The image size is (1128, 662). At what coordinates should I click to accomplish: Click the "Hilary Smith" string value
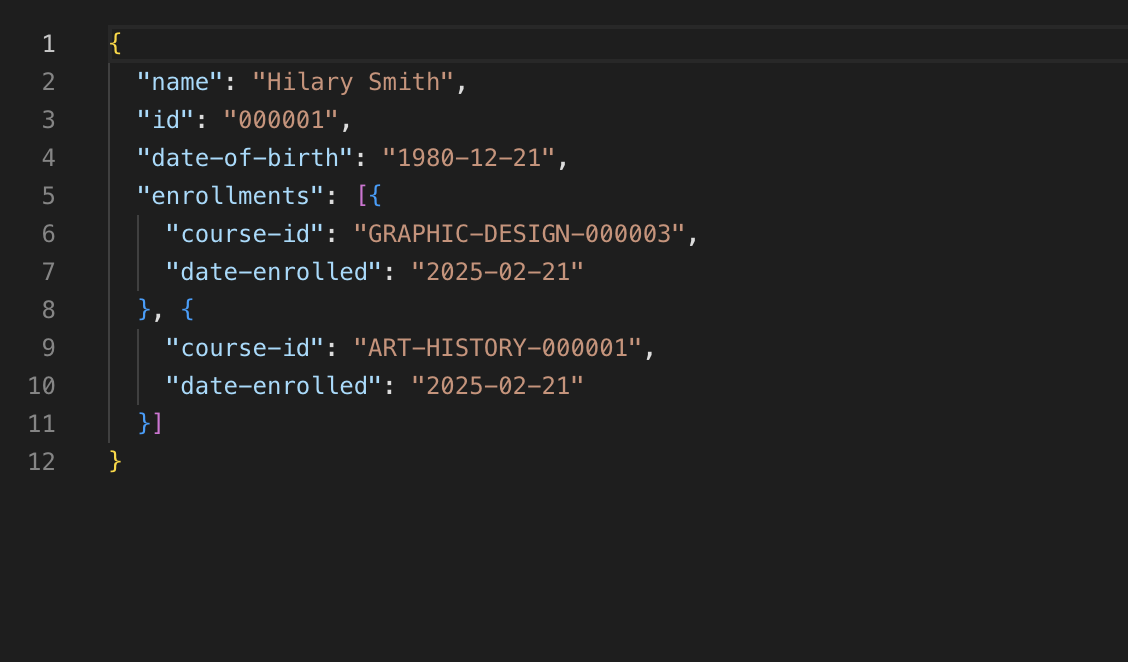[353, 82]
